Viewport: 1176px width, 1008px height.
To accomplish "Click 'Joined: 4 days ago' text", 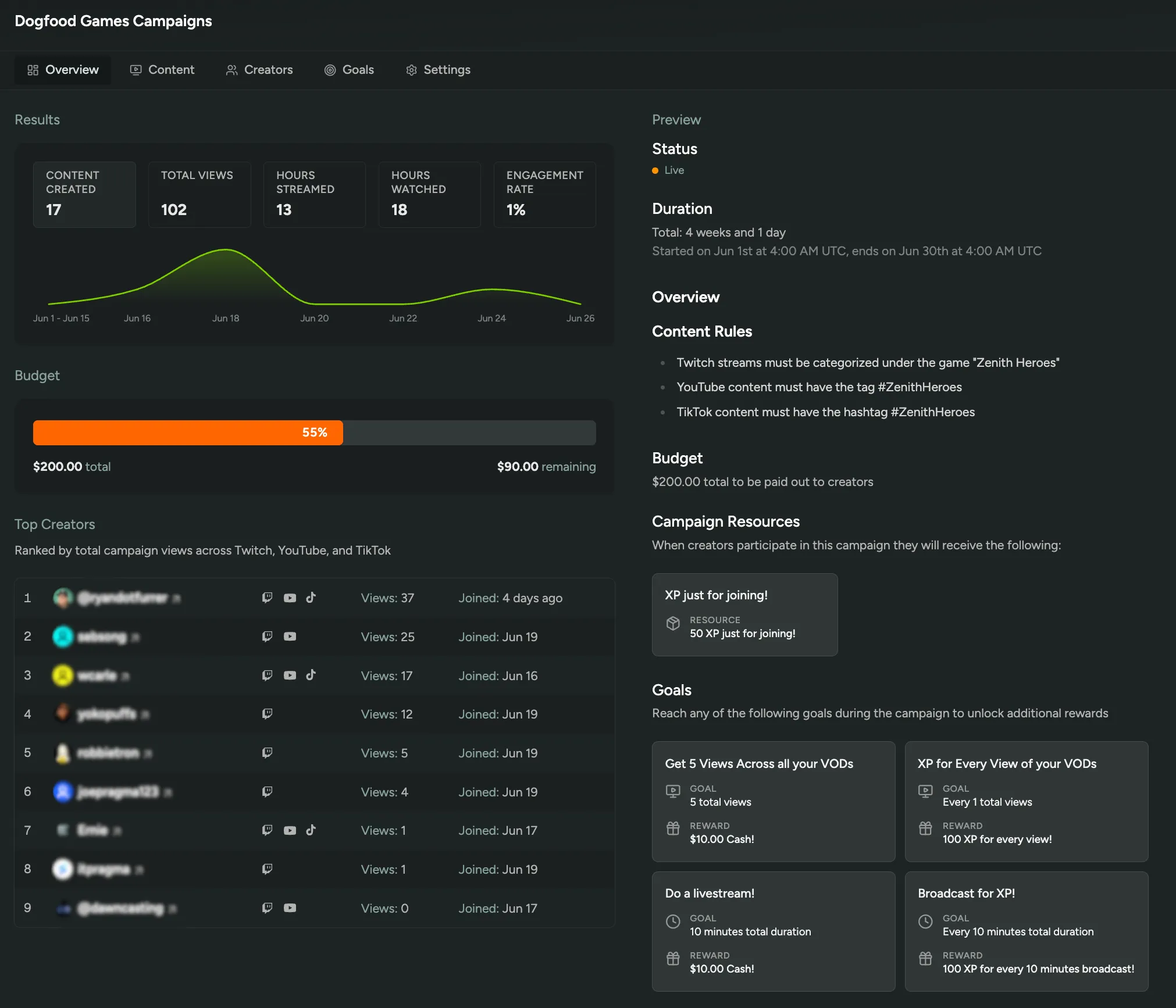I will pyautogui.click(x=511, y=598).
